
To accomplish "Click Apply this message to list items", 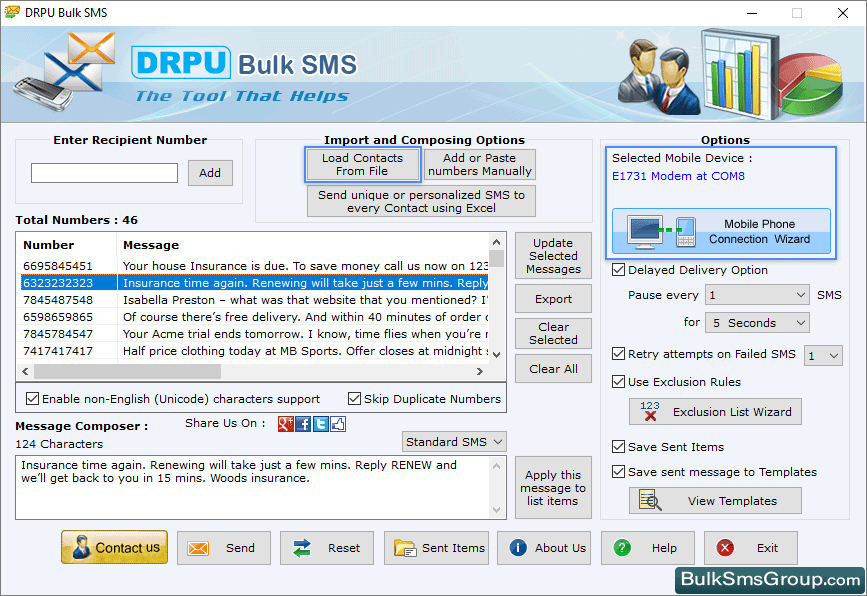I will pyautogui.click(x=553, y=488).
